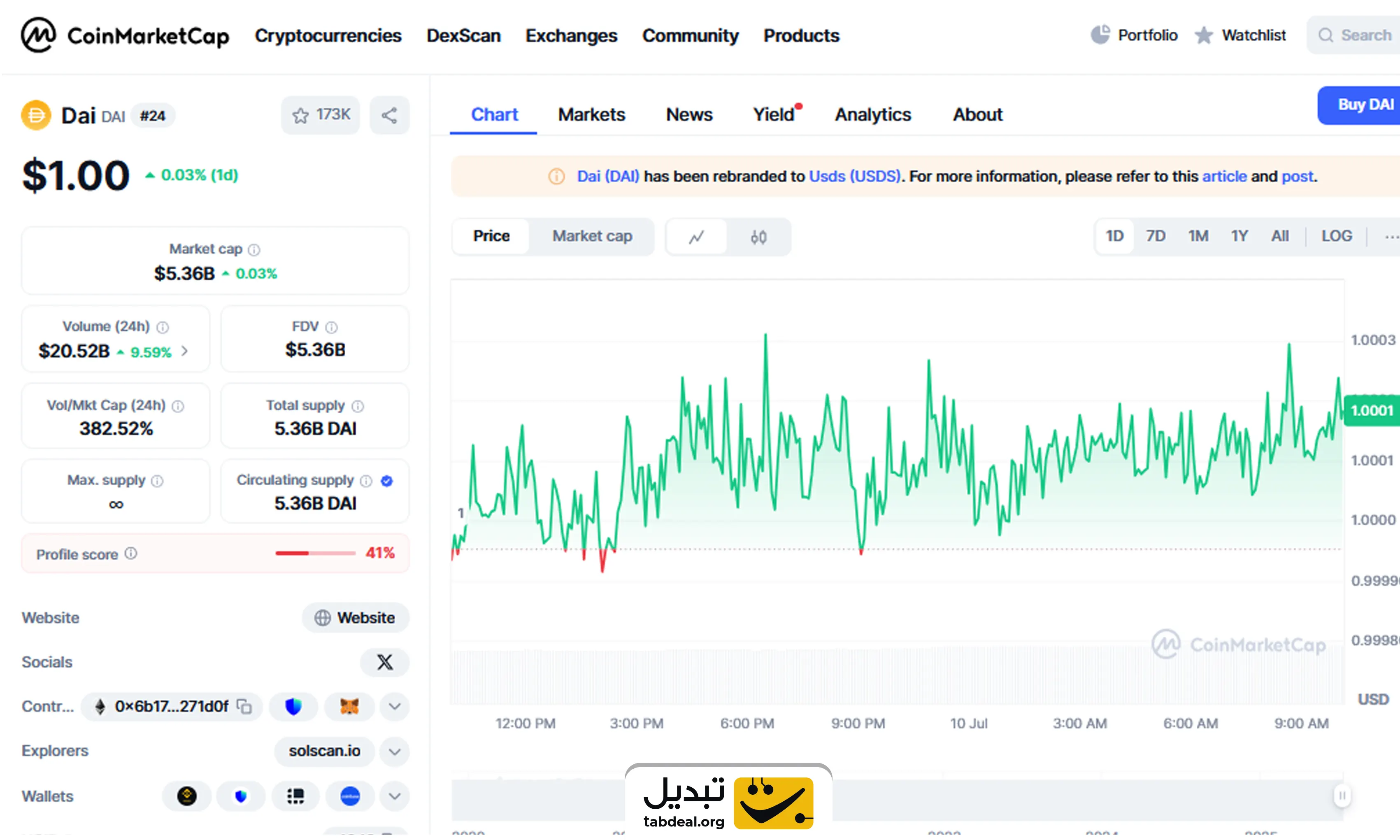
Task: Click the Volume (24h) info icon
Action: coord(163,327)
